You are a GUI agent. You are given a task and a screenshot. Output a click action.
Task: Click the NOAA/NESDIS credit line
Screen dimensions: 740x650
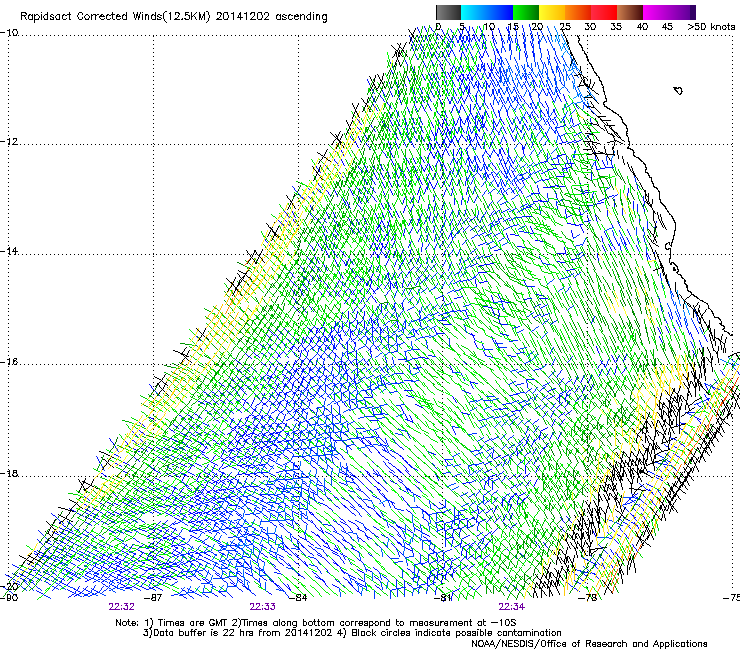589,644
